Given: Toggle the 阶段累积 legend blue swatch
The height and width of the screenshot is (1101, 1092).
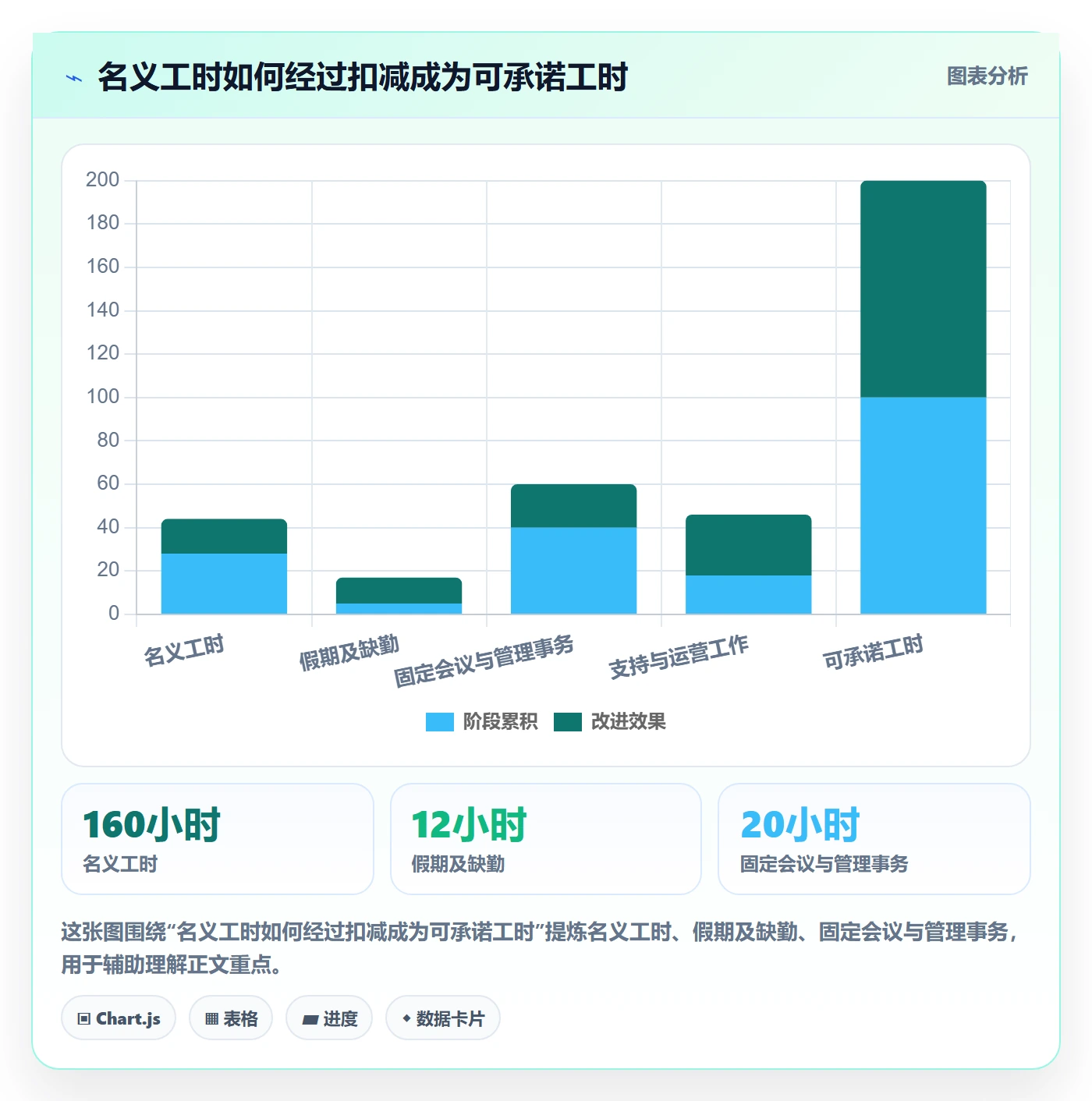Looking at the screenshot, I should (x=439, y=722).
